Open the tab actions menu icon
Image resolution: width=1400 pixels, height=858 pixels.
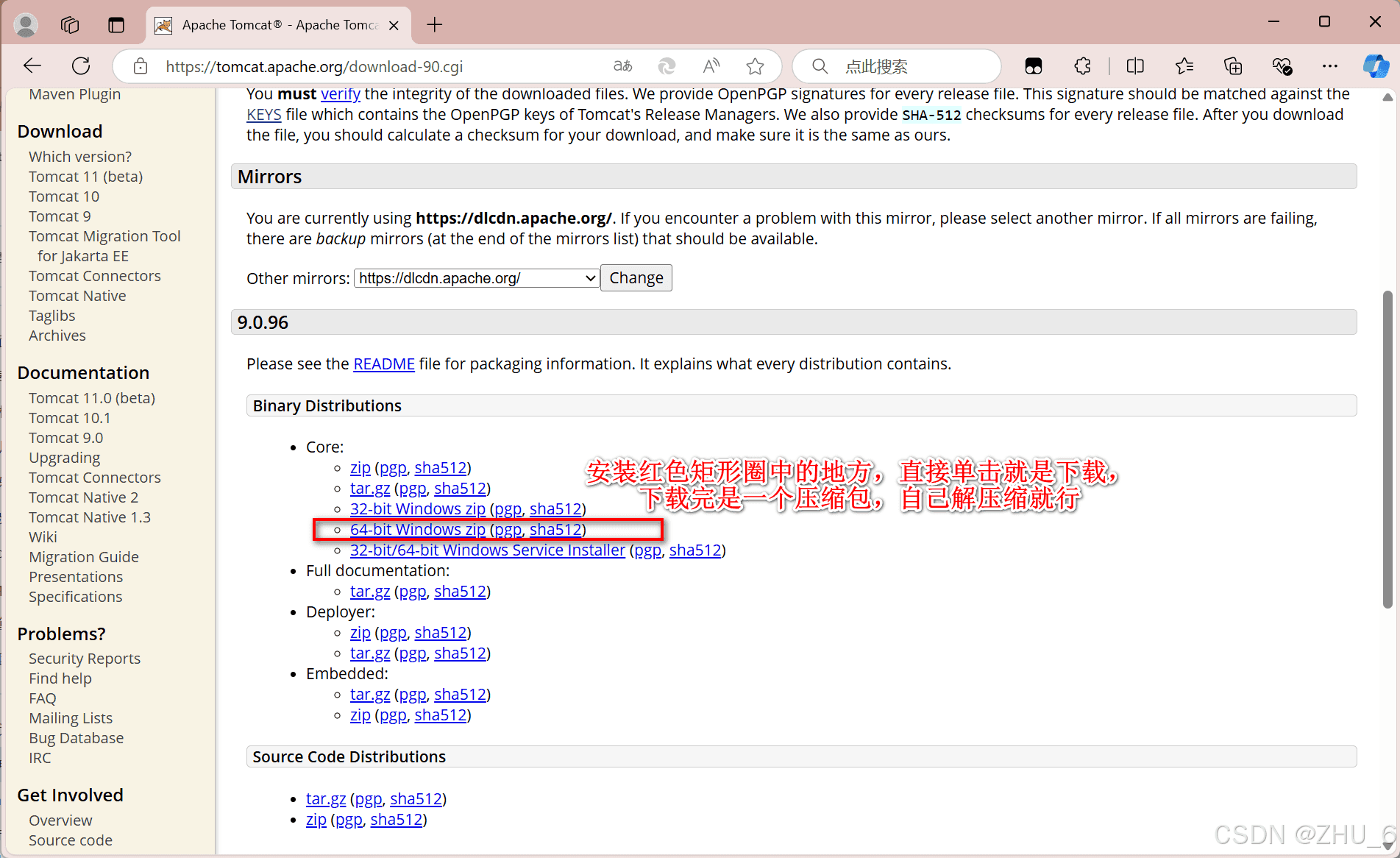(x=116, y=25)
